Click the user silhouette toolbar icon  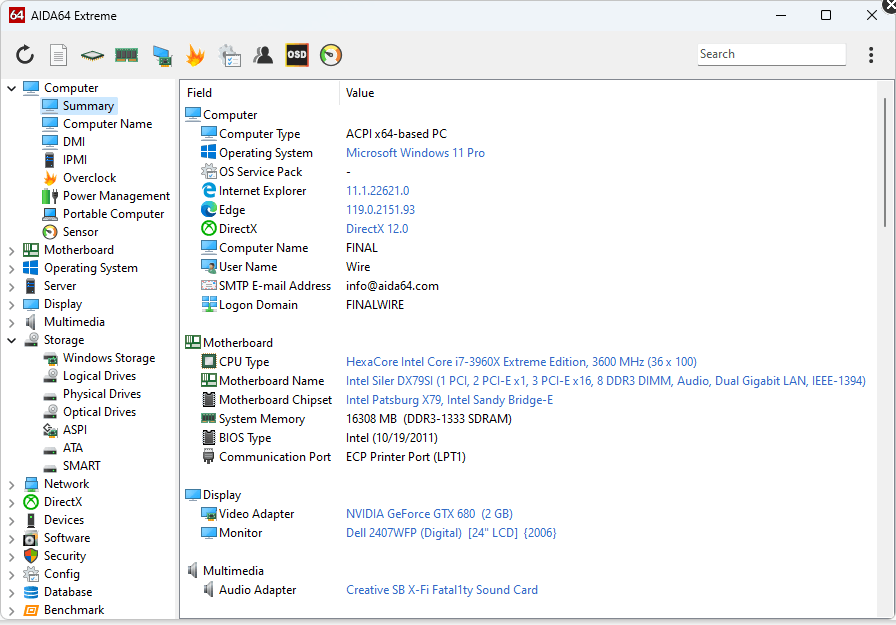tap(263, 55)
